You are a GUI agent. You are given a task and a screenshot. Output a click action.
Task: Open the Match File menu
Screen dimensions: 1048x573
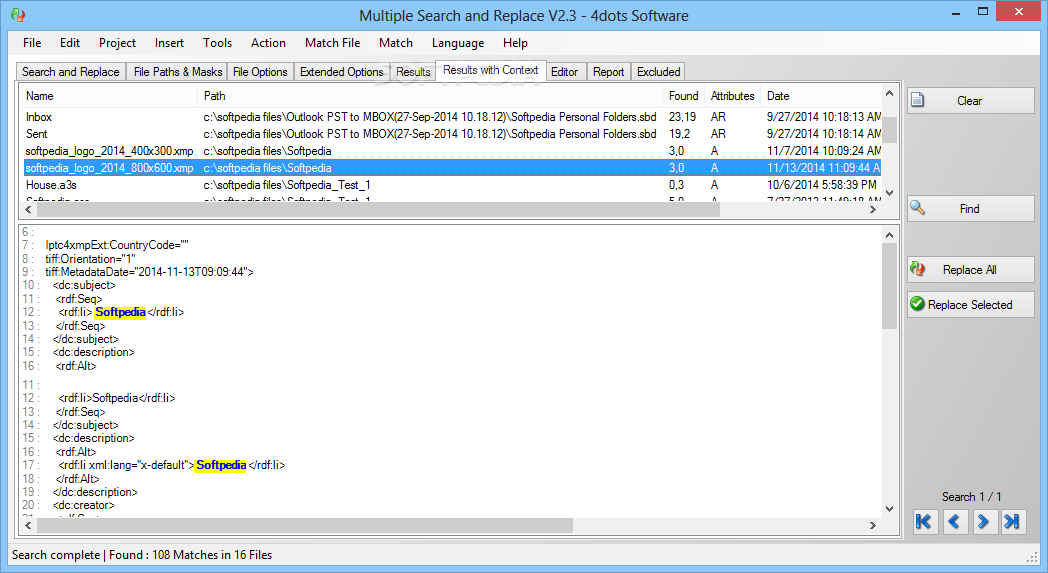[332, 43]
